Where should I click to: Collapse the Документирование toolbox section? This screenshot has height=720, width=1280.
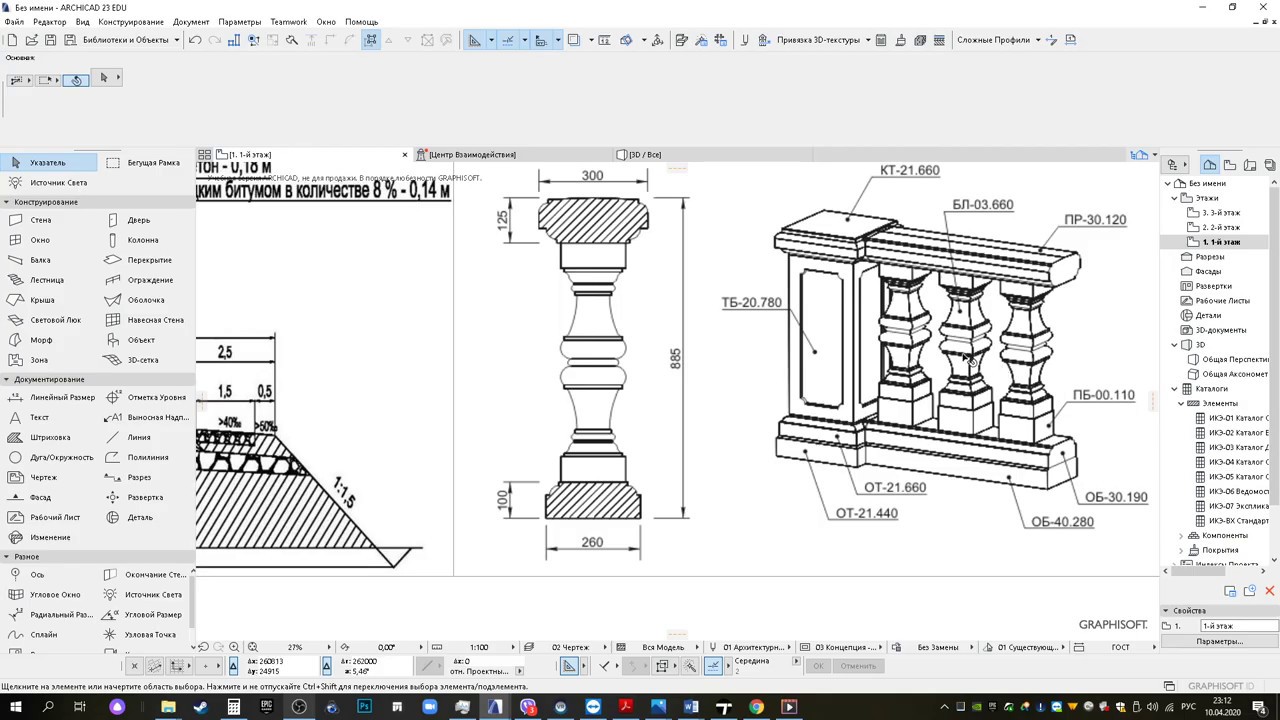[x=6, y=379]
